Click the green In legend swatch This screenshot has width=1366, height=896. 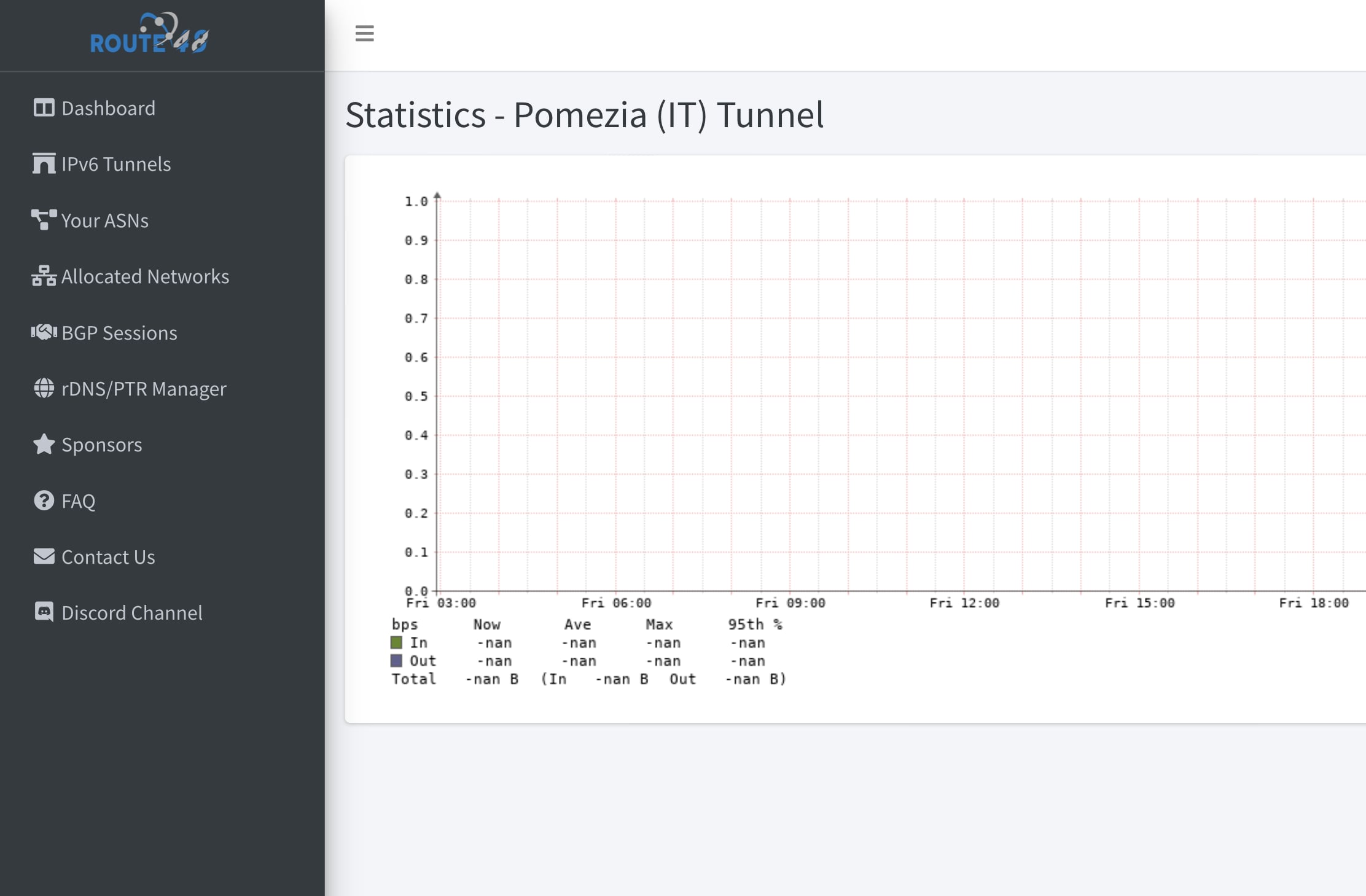396,643
